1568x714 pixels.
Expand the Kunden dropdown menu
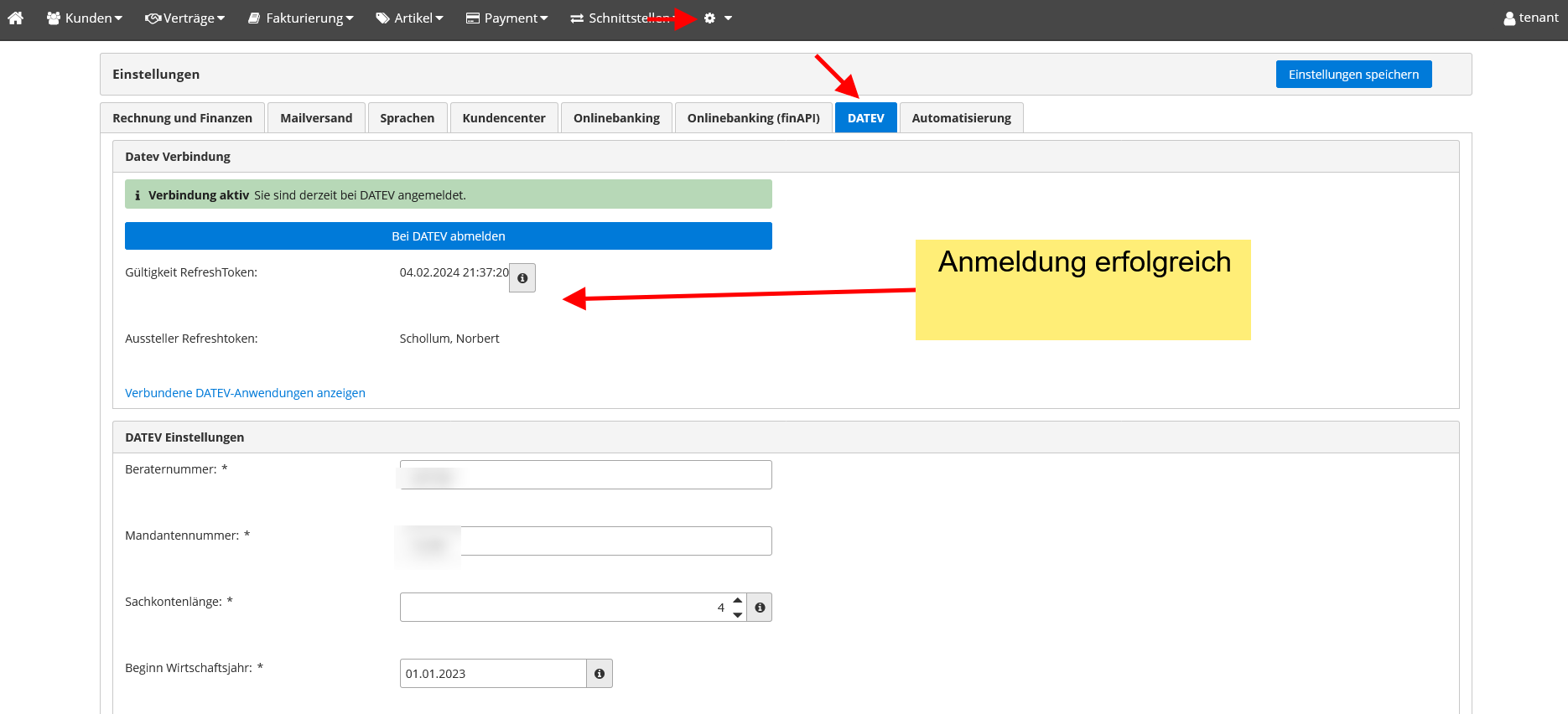point(85,18)
